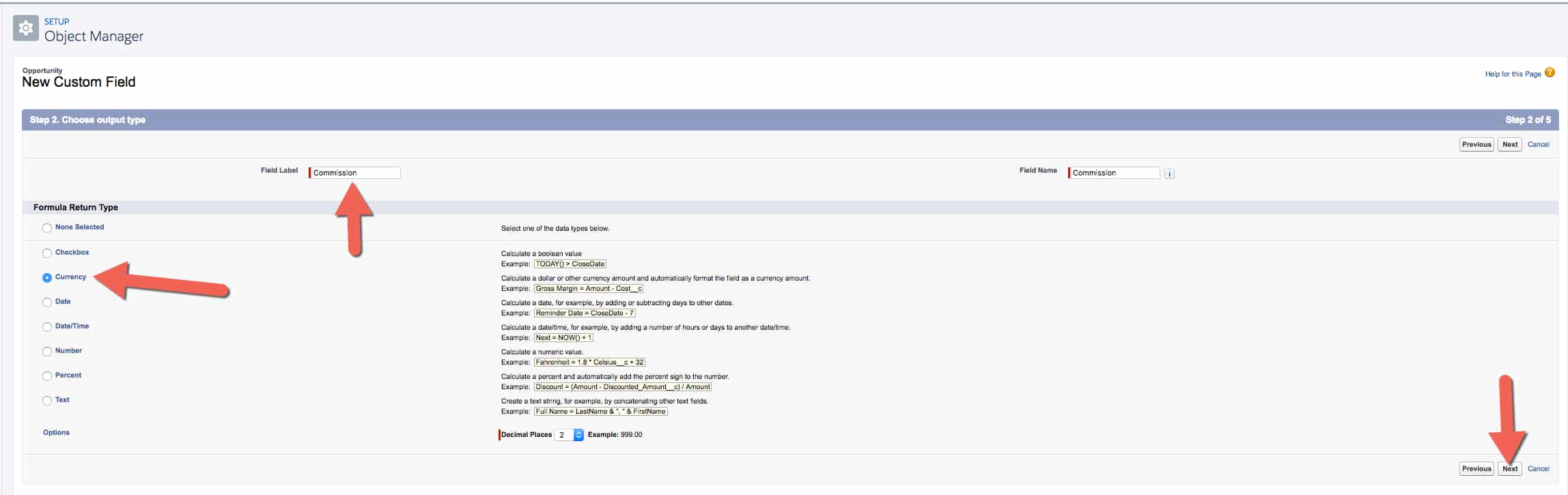
Task: Open the Decimal Places dropdown
Action: (x=569, y=435)
